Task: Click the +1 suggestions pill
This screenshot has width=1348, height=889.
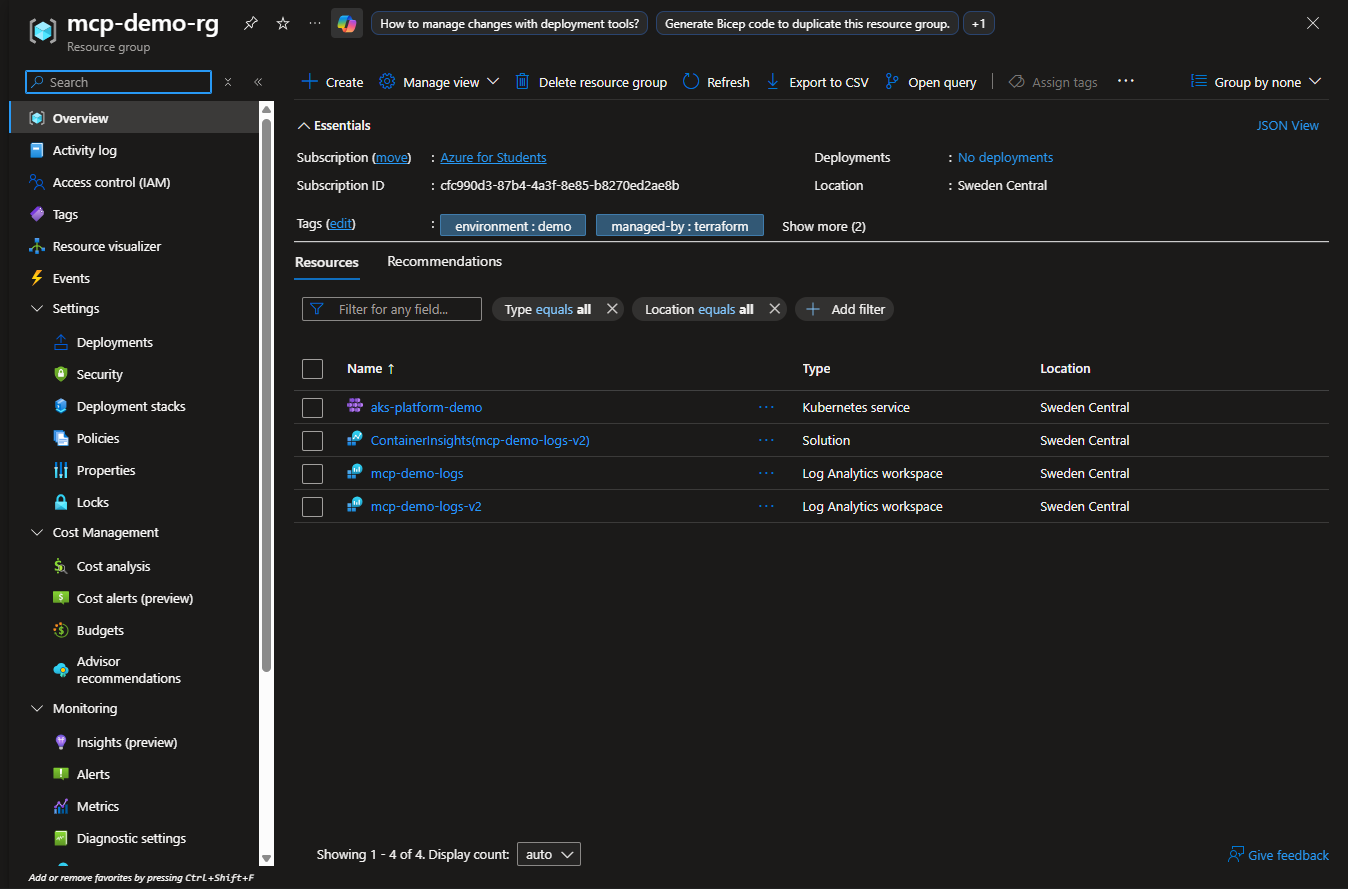Action: (x=979, y=23)
